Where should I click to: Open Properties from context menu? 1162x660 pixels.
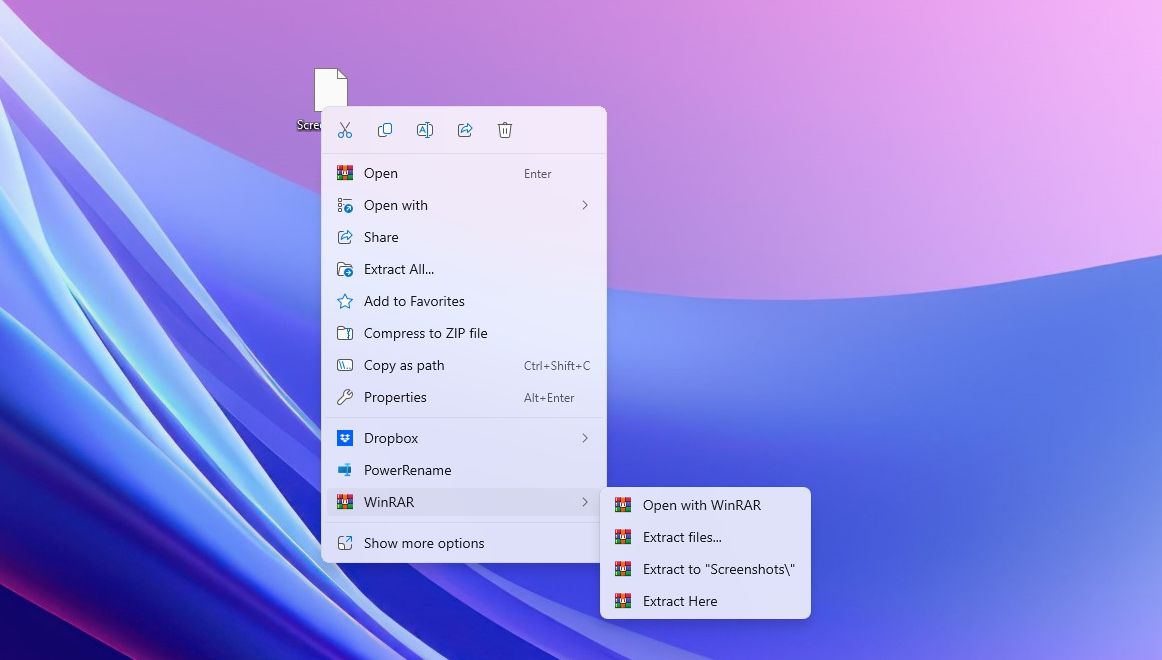point(395,397)
